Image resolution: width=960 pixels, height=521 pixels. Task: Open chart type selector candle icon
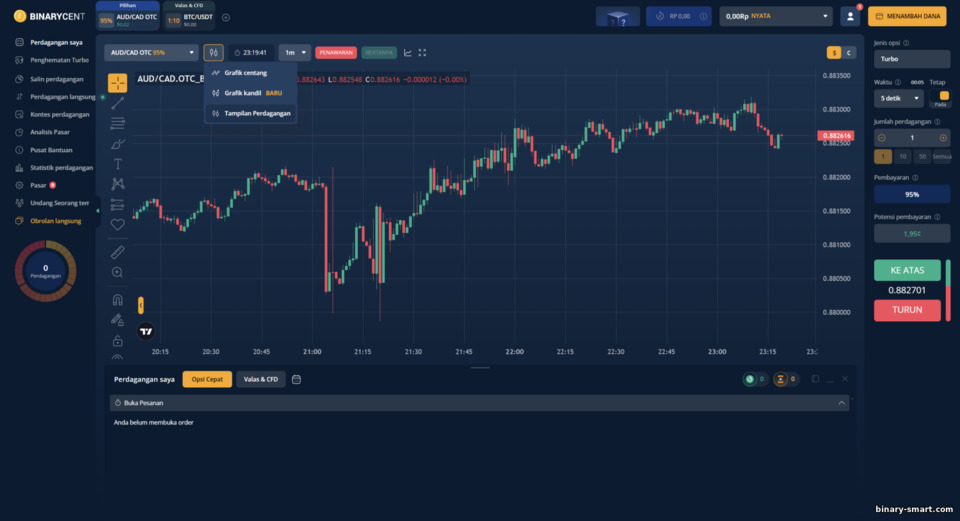click(214, 53)
